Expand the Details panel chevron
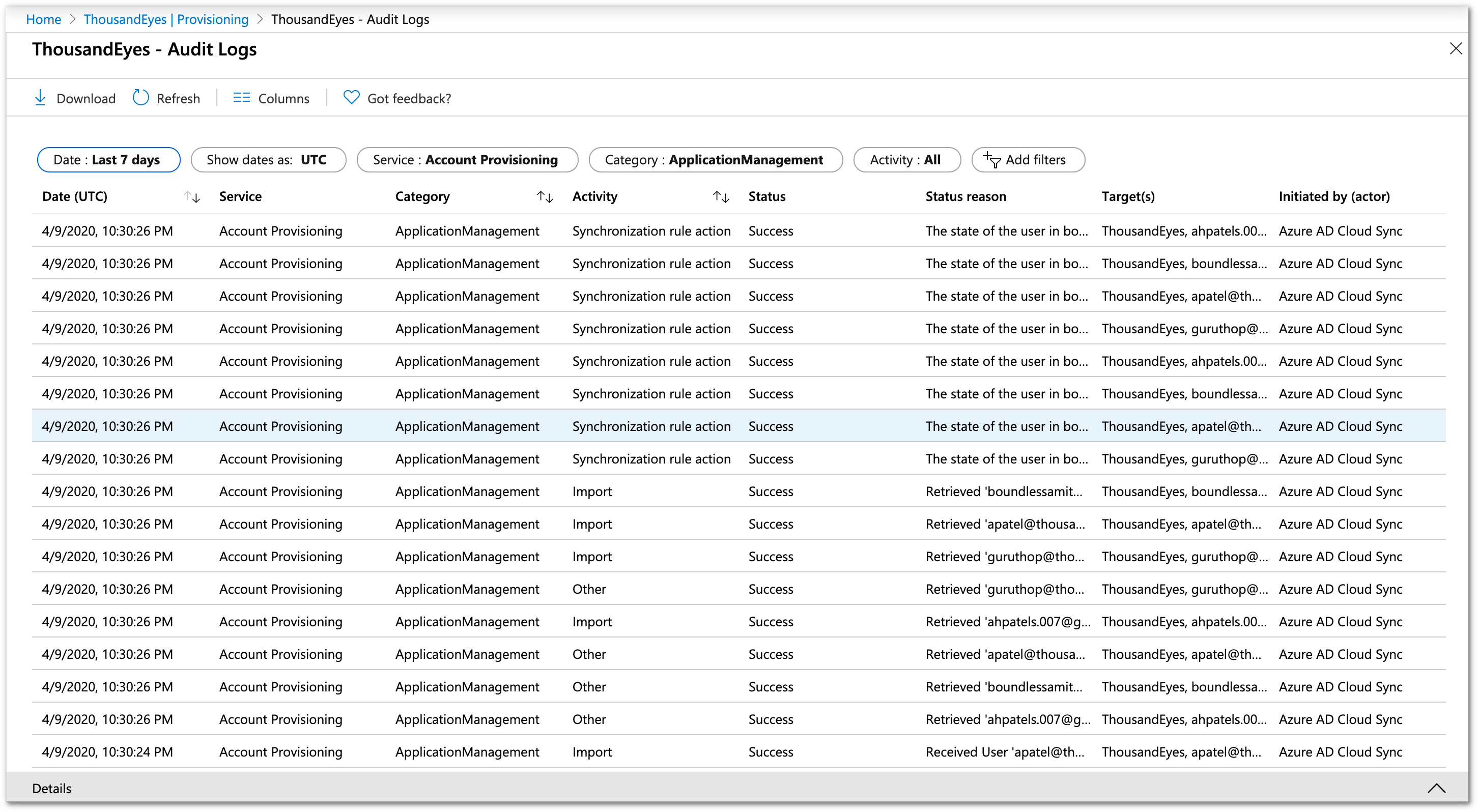Image resolution: width=1478 pixels, height=812 pixels. coord(1436,788)
